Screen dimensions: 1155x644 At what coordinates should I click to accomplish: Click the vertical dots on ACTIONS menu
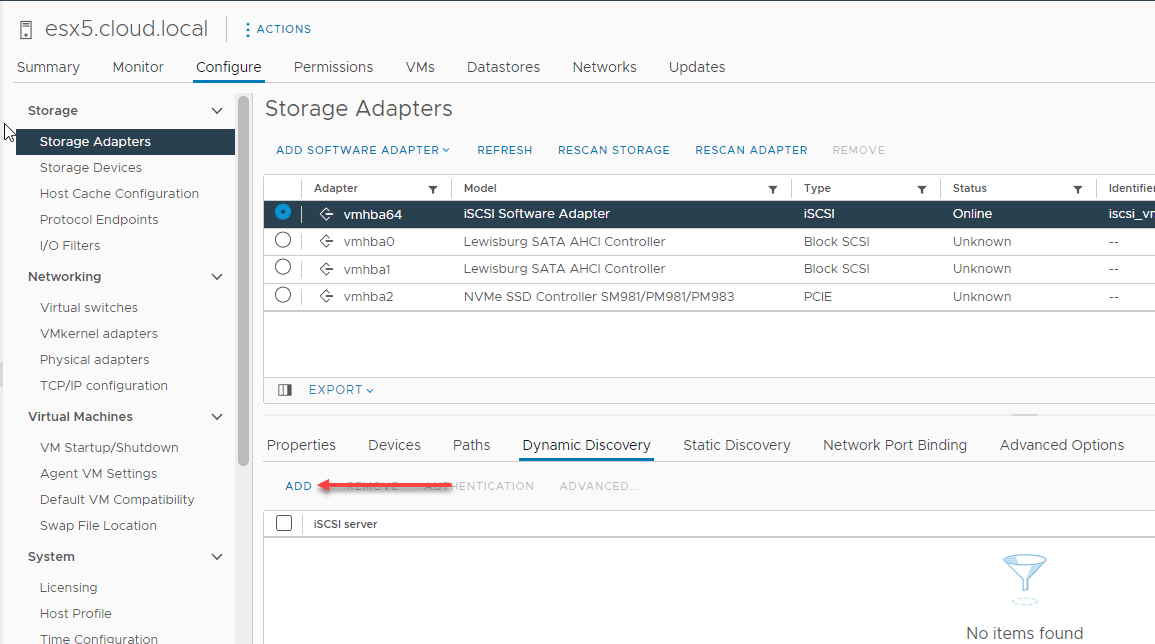coord(247,28)
